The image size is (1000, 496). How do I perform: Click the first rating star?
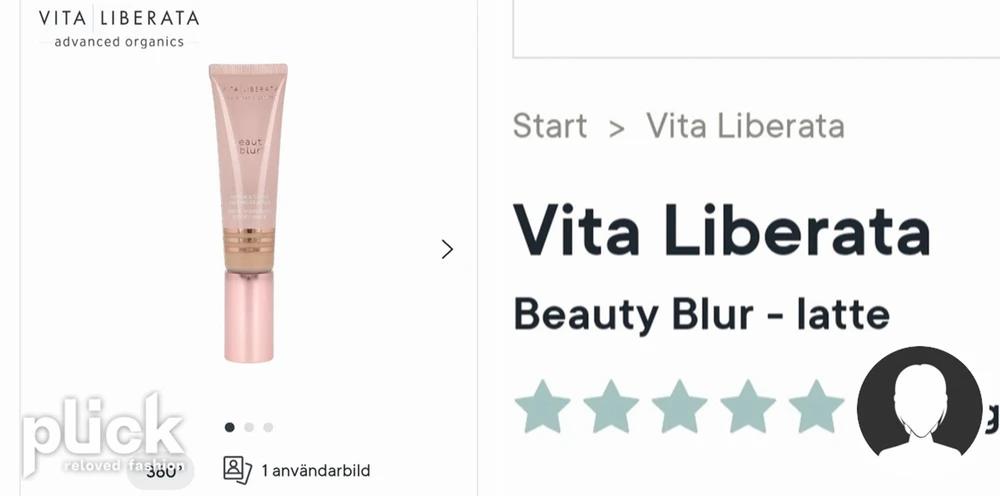(542, 407)
